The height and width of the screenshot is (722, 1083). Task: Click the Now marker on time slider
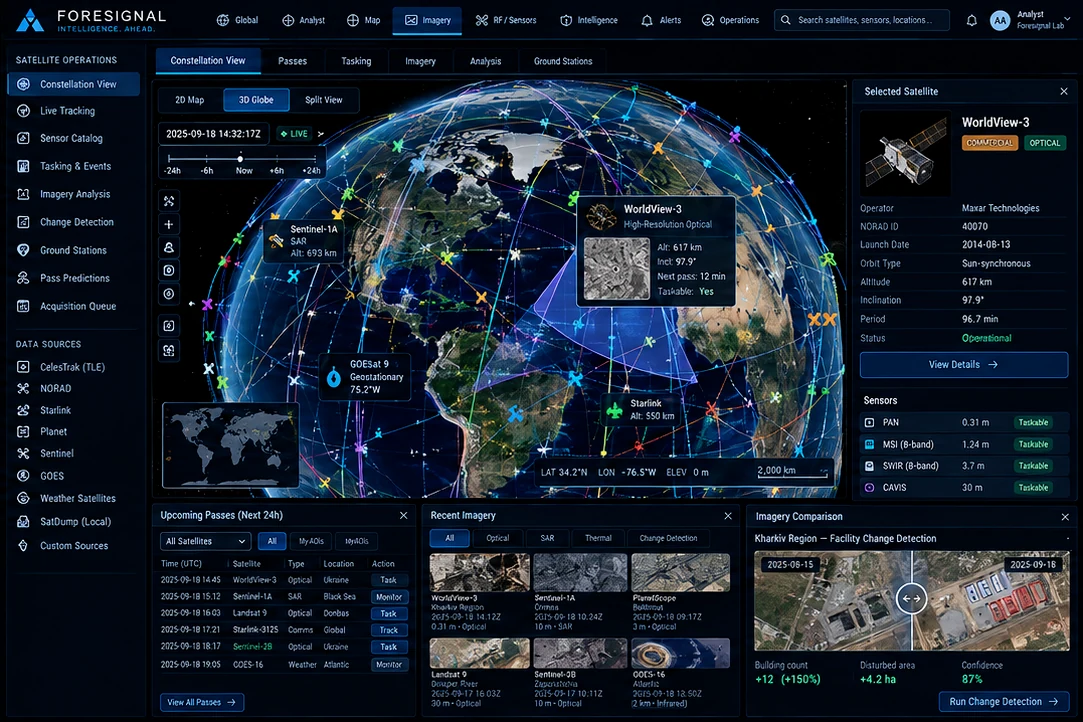coord(240,159)
